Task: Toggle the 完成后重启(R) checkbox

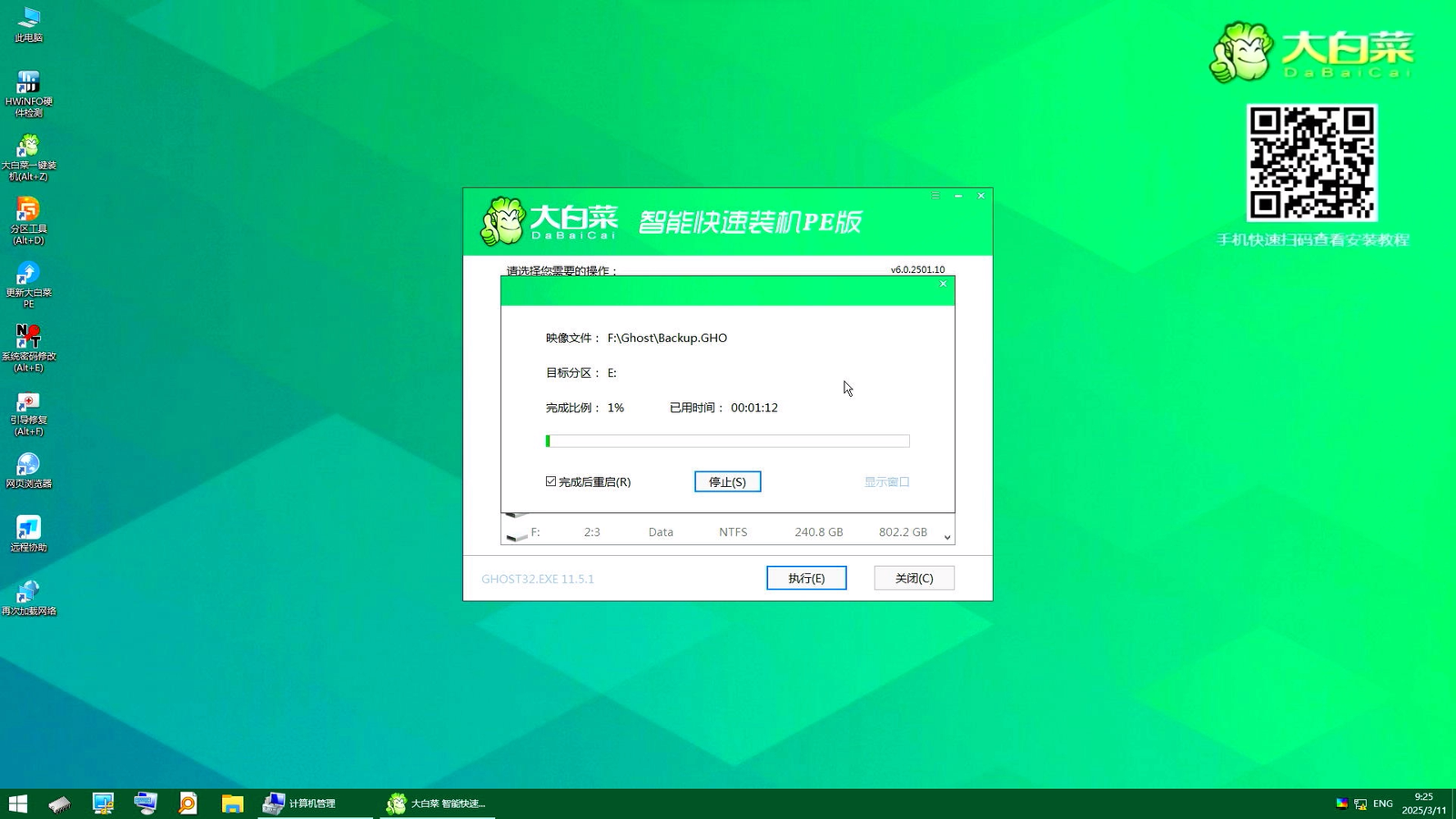Action: tap(551, 481)
